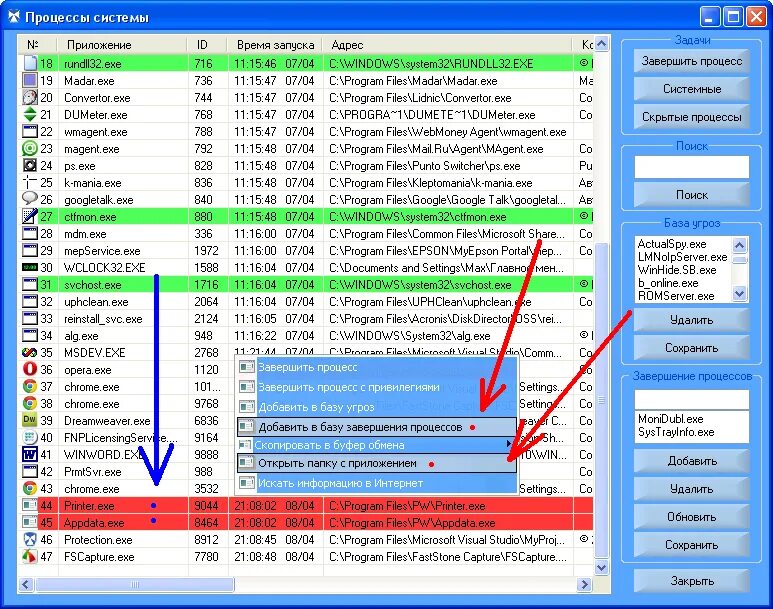Click 'Сохранить' in Завершение процессов

(x=691, y=545)
